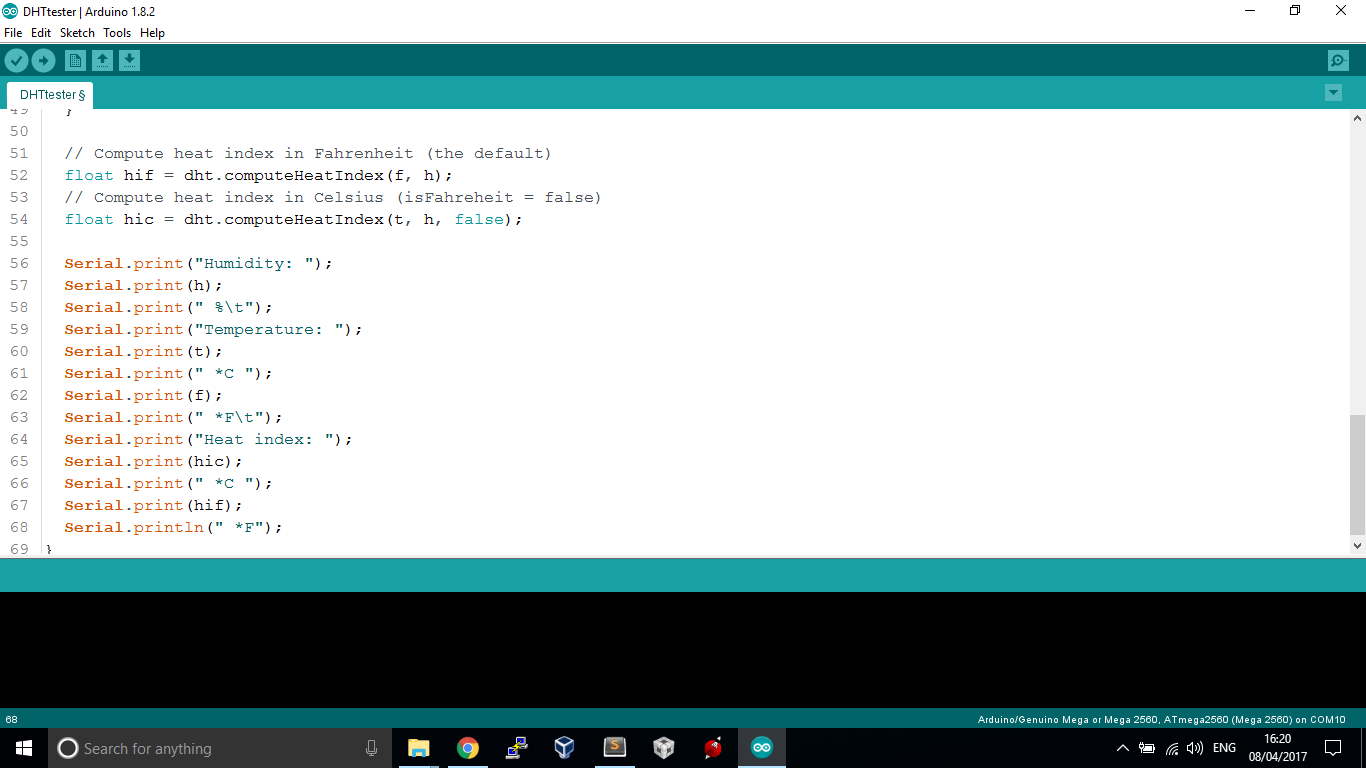Click line 52 float hif declaration
The width and height of the screenshot is (1366, 768).
coord(259,175)
